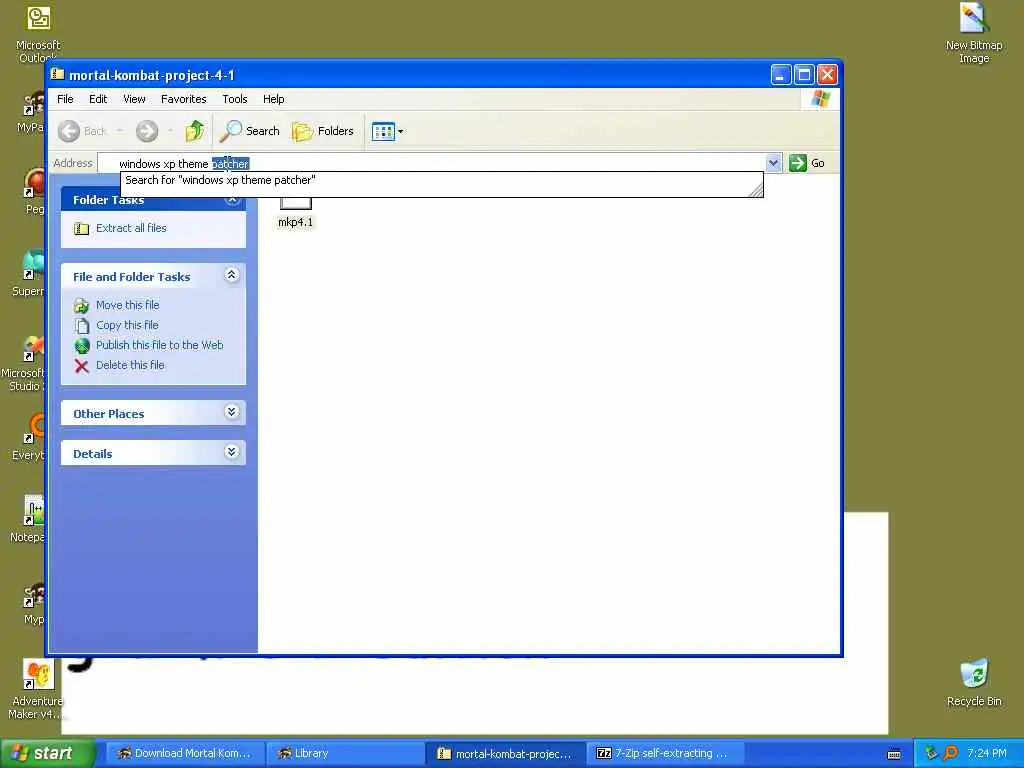Minimize the mortal-kombat-project-4-1 window
Viewport: 1024px width, 768px height.
tap(781, 75)
